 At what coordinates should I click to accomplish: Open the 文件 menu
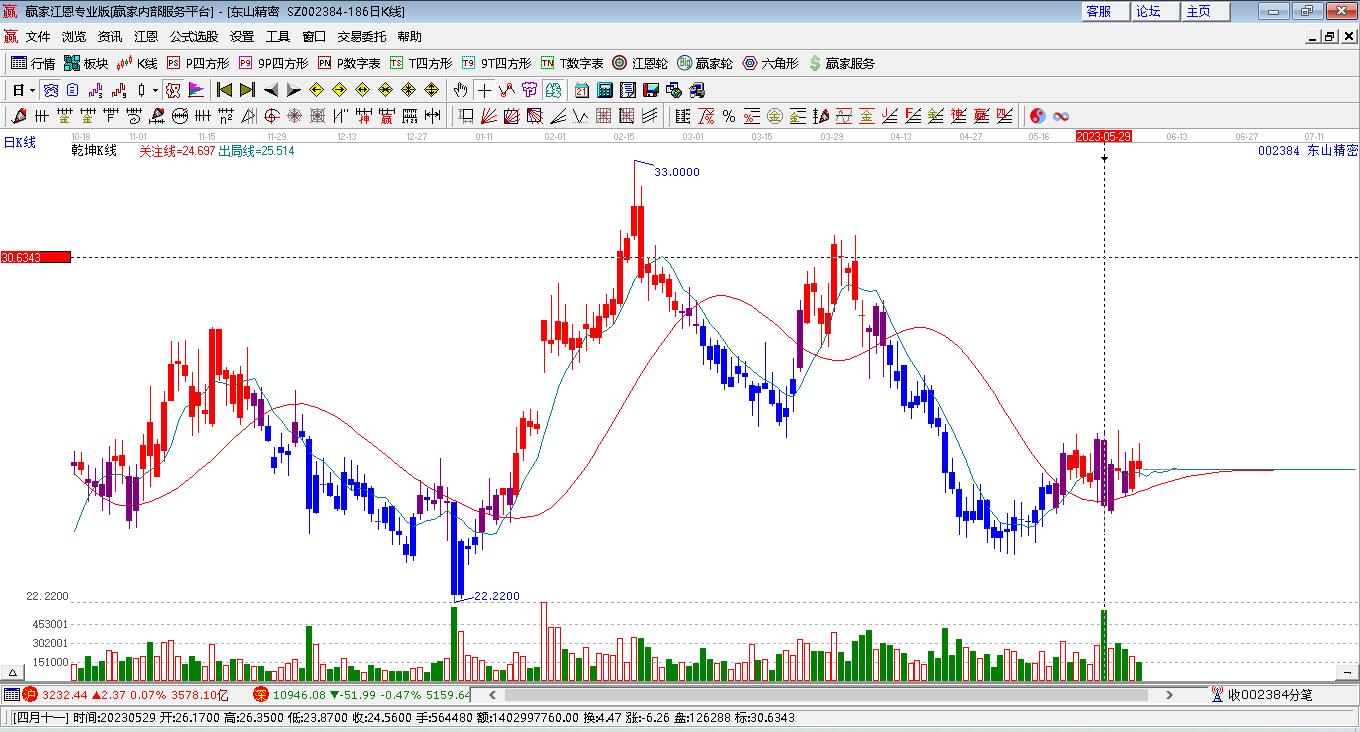point(38,37)
